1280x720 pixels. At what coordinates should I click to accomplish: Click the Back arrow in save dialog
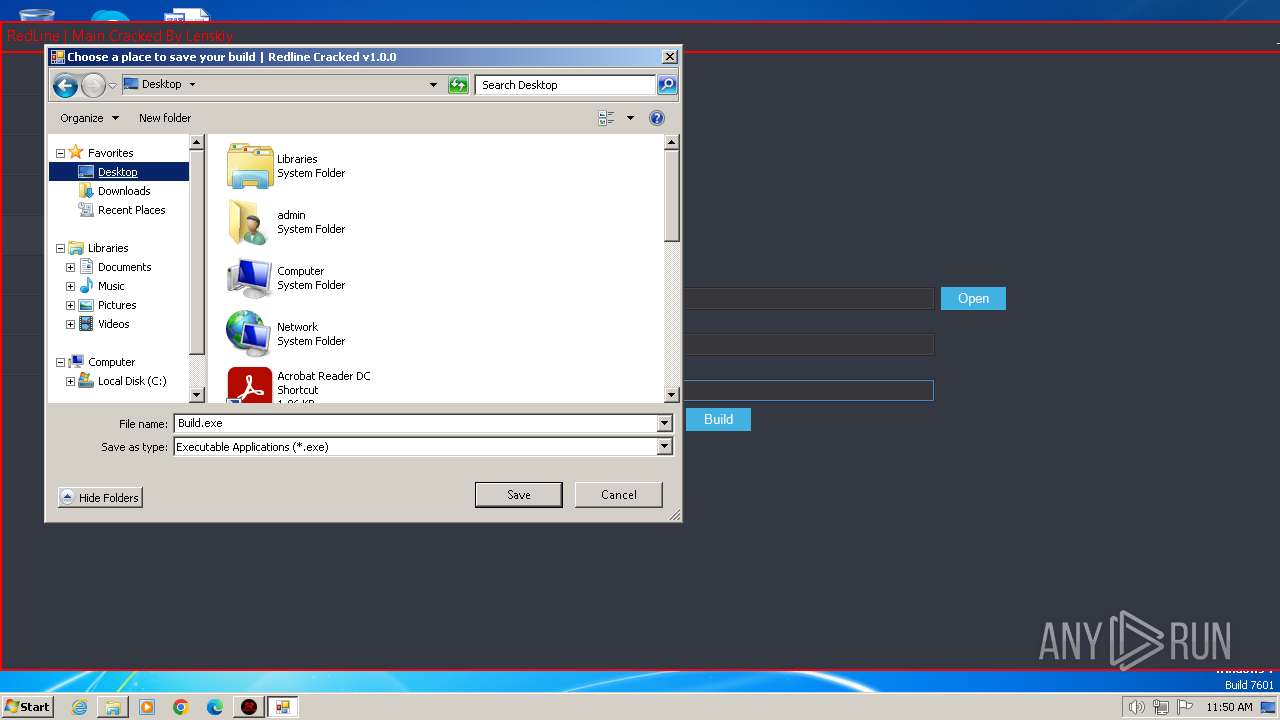tap(66, 85)
